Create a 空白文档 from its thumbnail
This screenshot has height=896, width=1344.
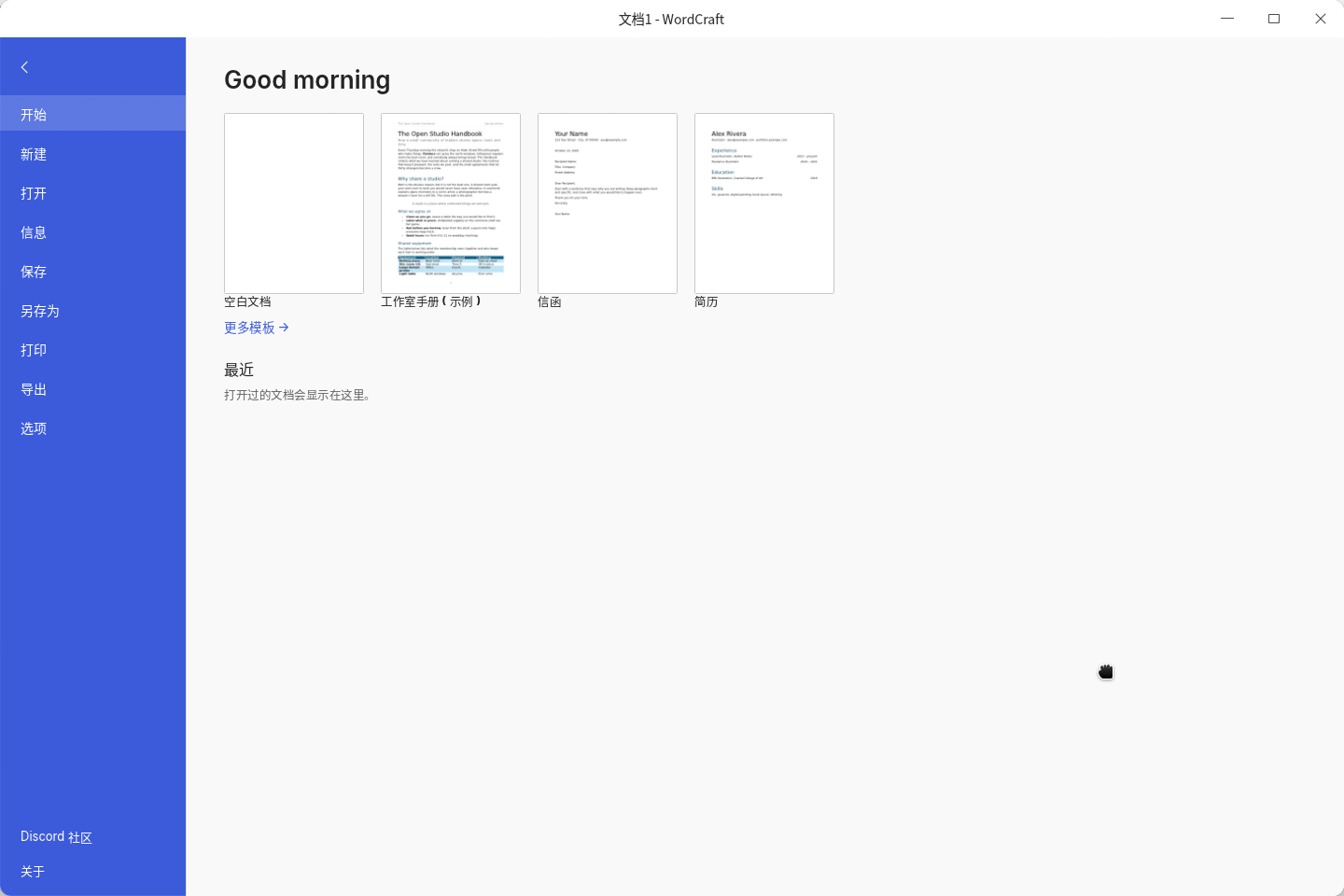point(294,203)
